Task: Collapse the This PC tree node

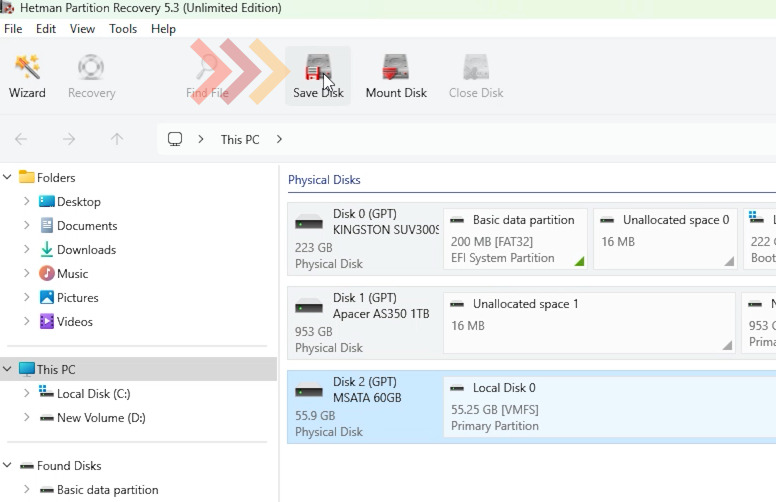Action: (7, 369)
